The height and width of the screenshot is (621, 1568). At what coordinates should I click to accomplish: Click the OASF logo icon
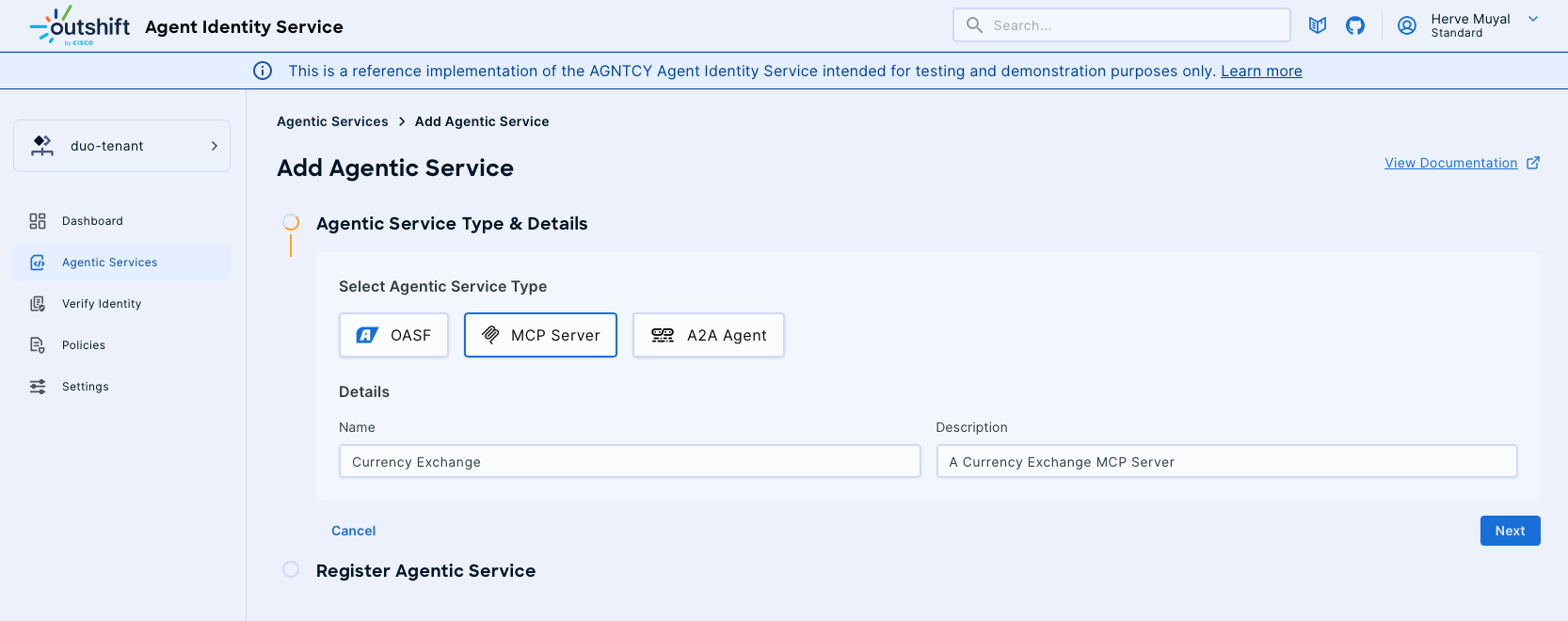pyautogui.click(x=367, y=335)
